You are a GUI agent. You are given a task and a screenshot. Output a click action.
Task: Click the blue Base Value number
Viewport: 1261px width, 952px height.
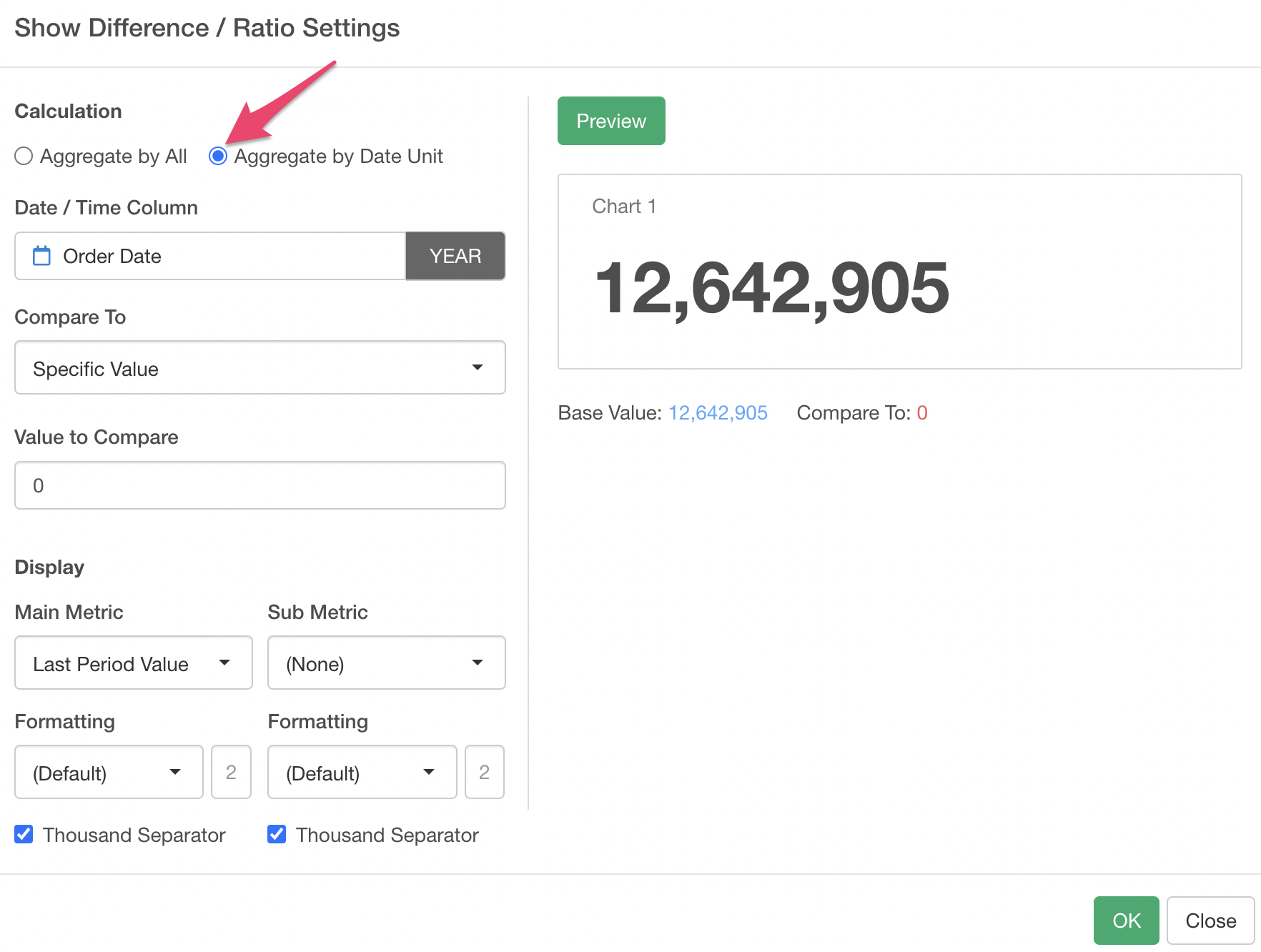coord(718,413)
